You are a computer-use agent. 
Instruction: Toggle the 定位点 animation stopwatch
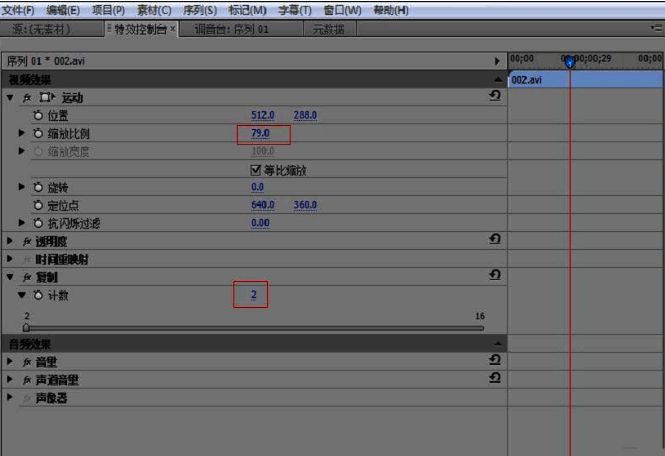pyautogui.click(x=38, y=205)
